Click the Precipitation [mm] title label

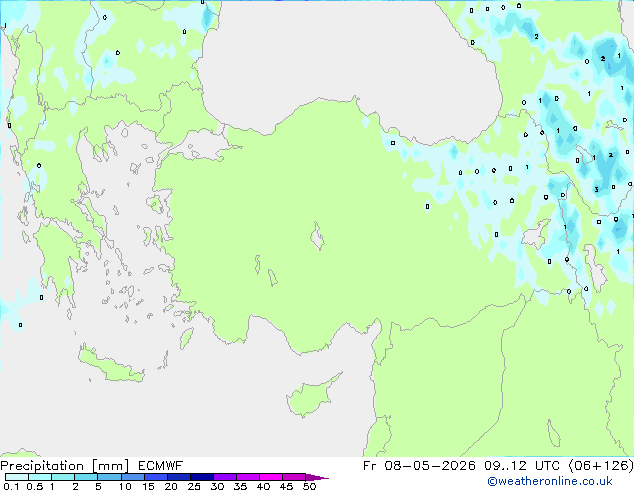click(x=65, y=466)
